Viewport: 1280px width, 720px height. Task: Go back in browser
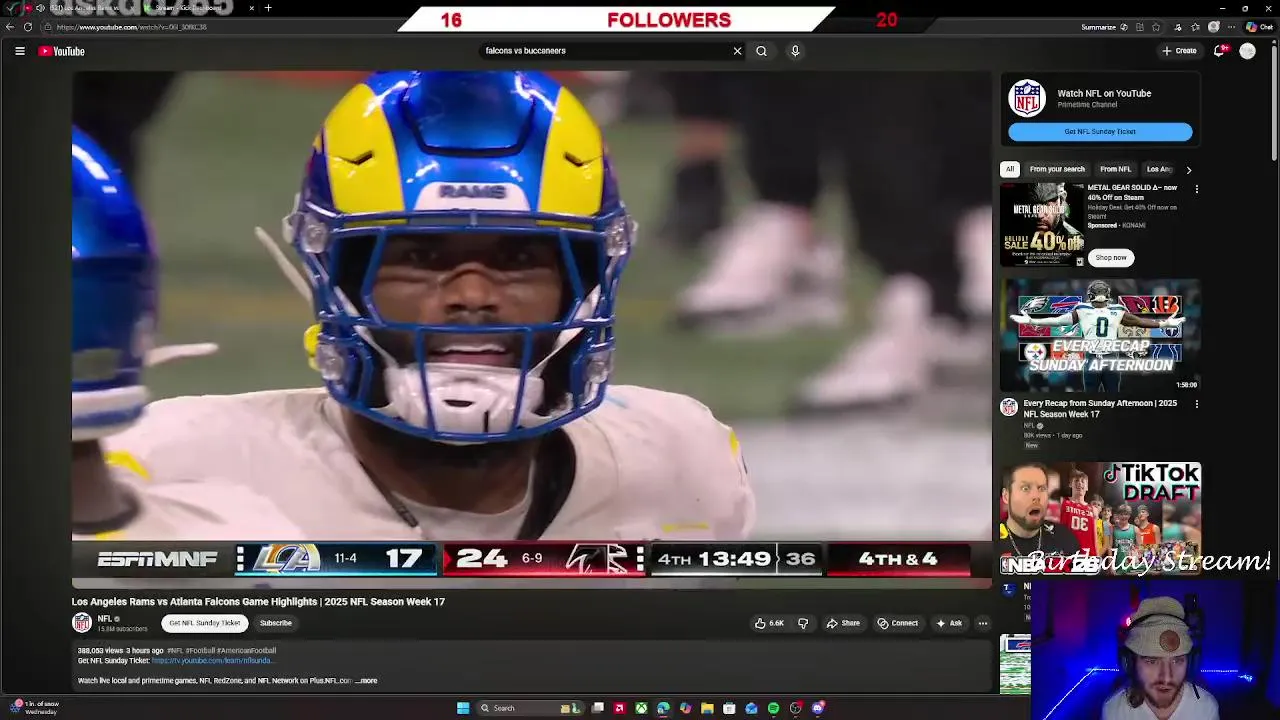[x=8, y=27]
